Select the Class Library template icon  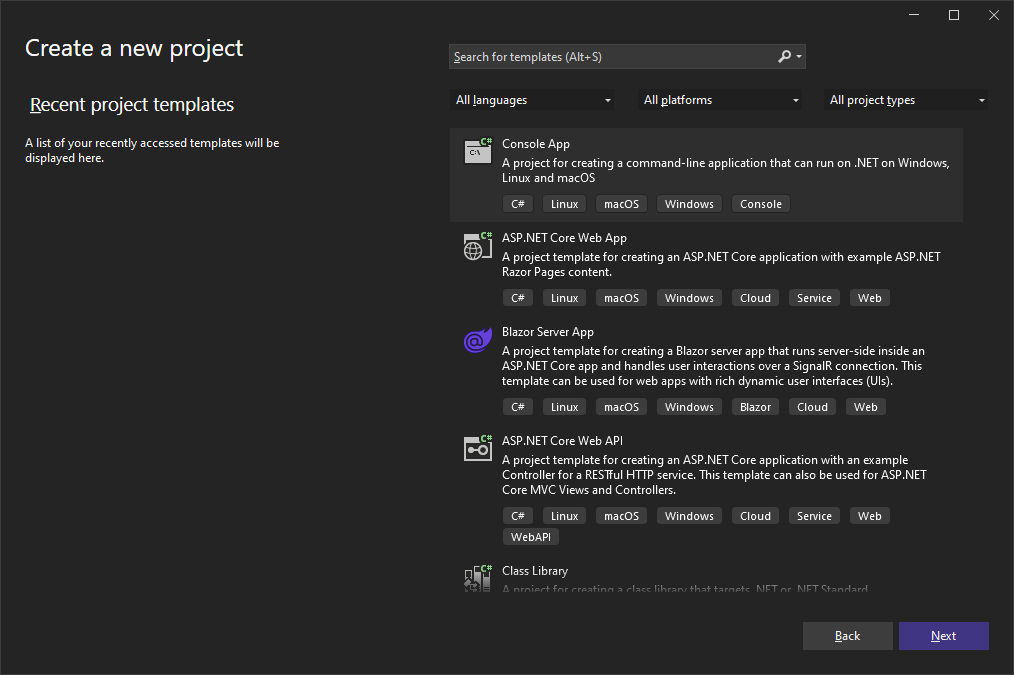point(477,578)
